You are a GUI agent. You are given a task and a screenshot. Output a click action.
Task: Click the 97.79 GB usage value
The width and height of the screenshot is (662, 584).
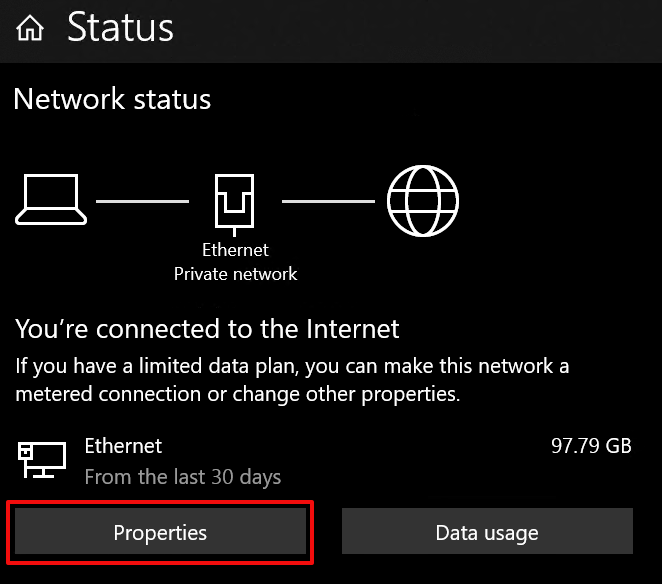pos(591,446)
